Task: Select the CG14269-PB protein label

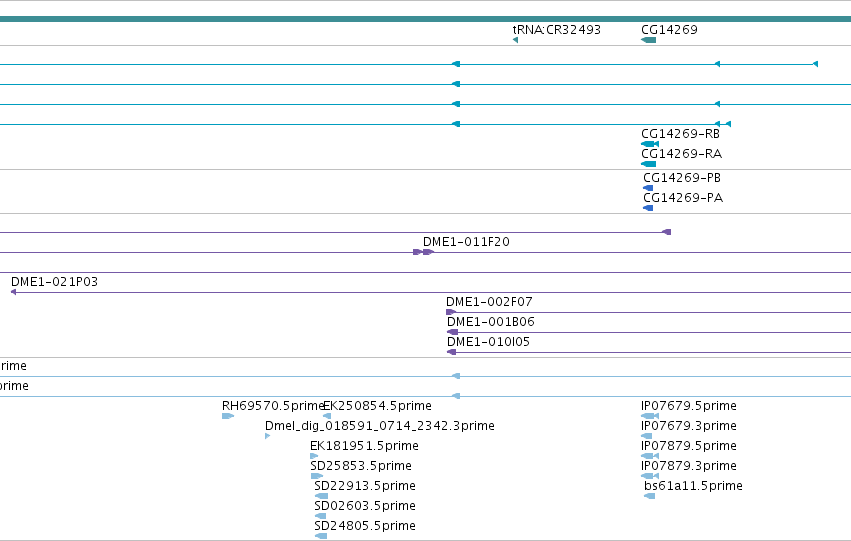Action: click(x=682, y=178)
